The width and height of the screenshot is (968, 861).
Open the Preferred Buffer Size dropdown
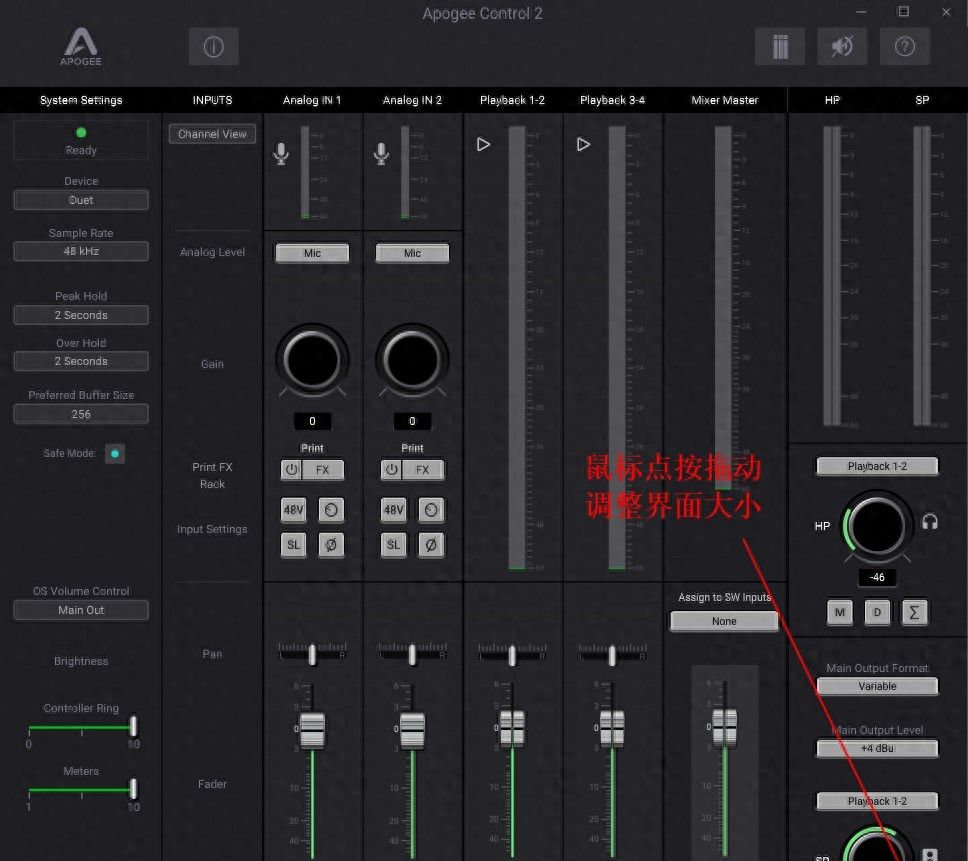[x=81, y=414]
